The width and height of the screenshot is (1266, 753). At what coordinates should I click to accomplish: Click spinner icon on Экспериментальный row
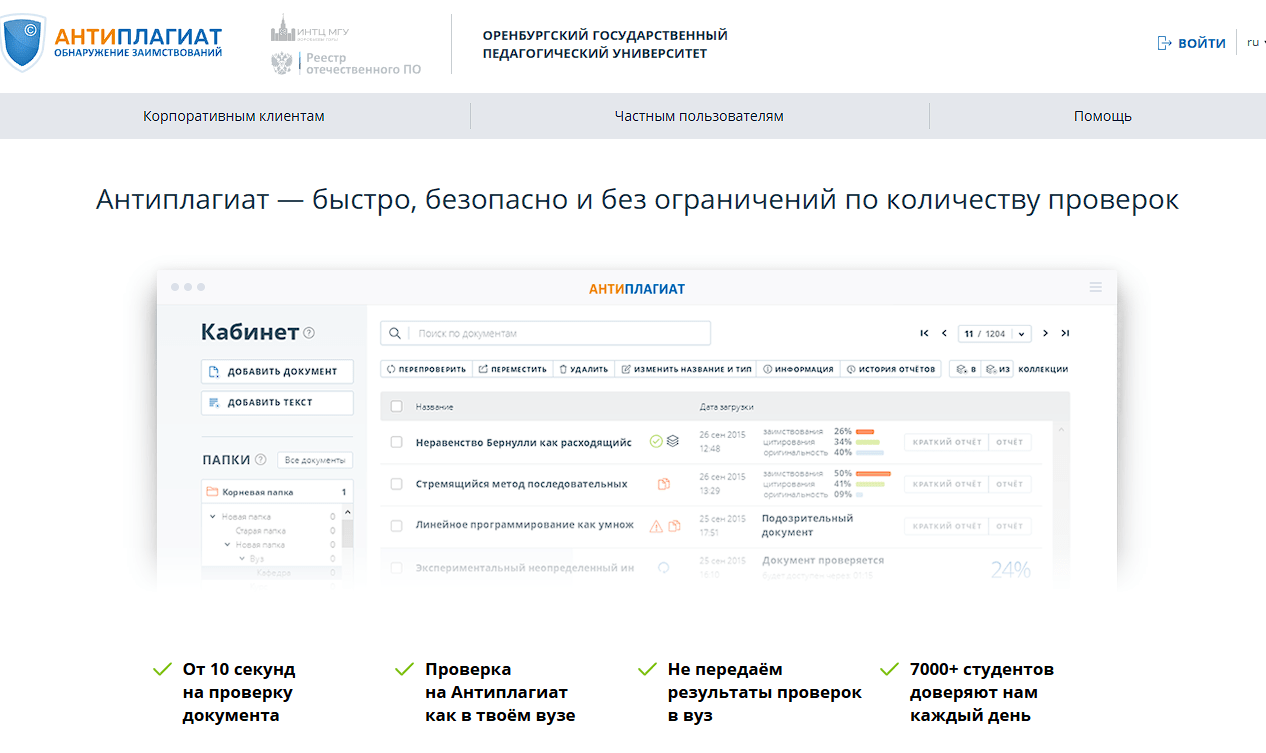663,567
